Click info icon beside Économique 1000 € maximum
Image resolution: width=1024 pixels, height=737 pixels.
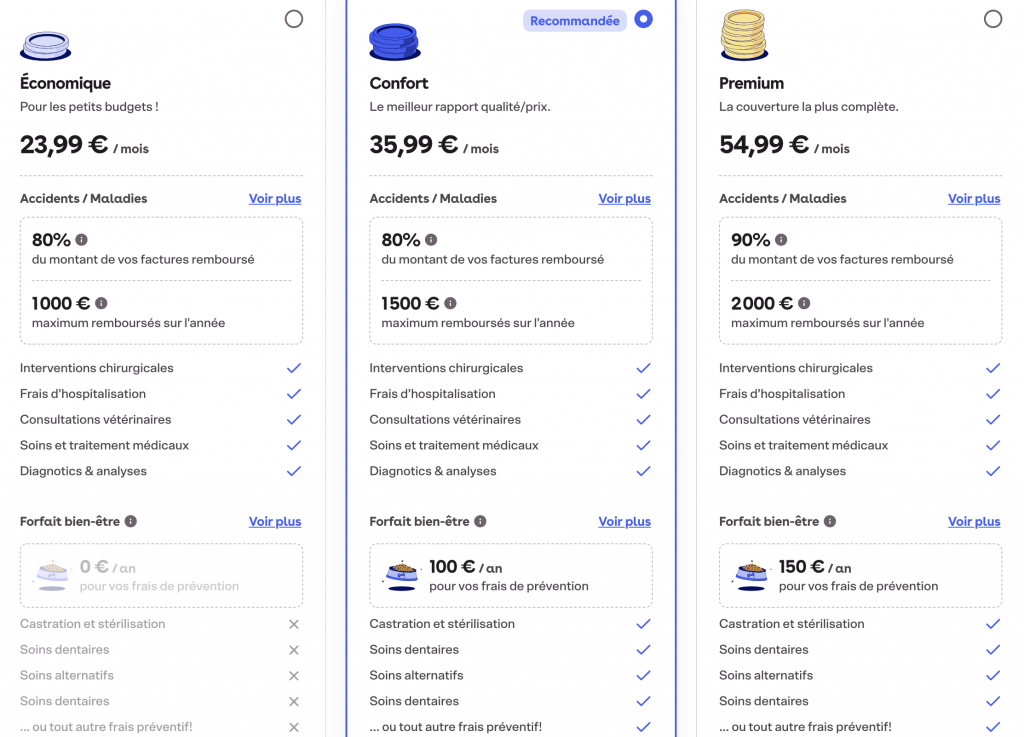101,303
